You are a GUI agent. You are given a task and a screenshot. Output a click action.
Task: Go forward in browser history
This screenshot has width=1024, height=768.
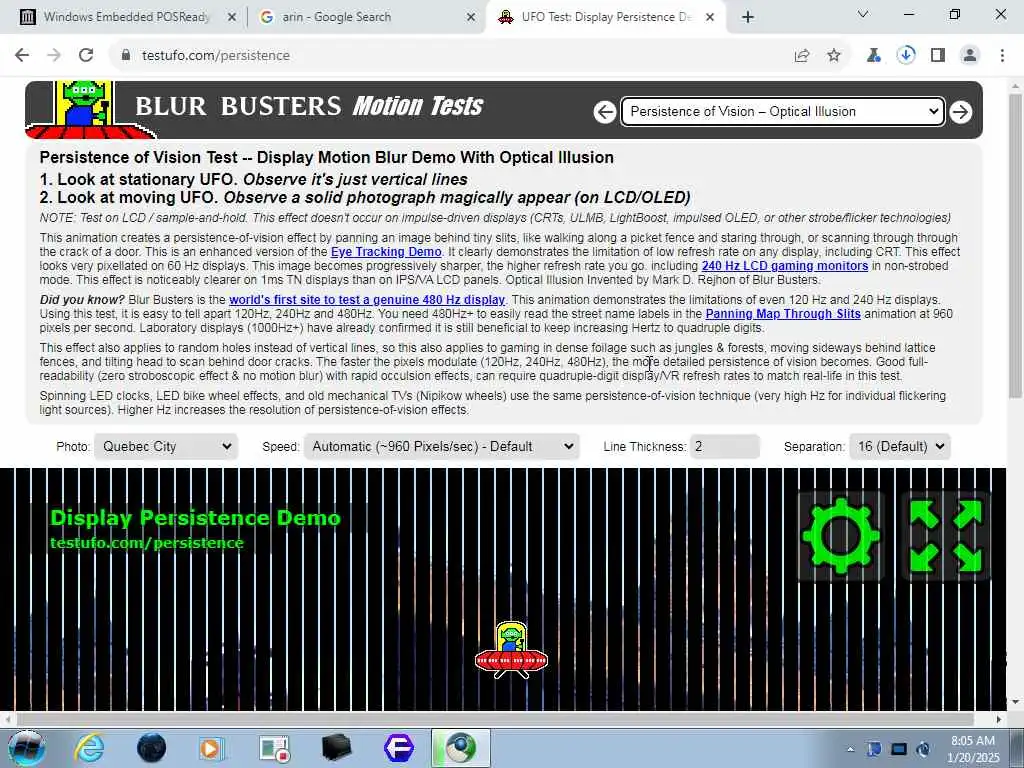54,56
